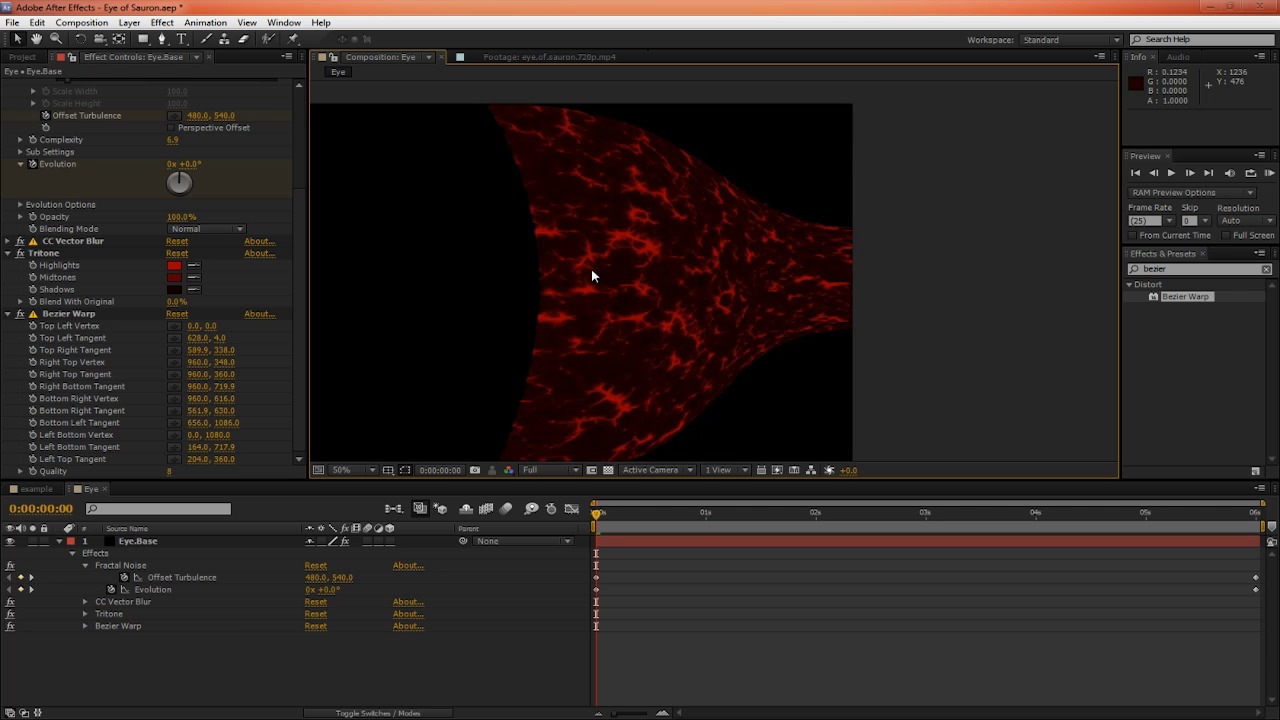Select the Horizontal Type tool
The height and width of the screenshot is (720, 1280).
click(181, 39)
